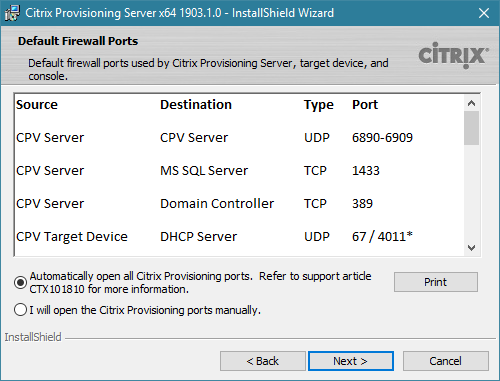Go to previous step with Back button
This screenshot has height=381, width=500.
pyautogui.click(x=263, y=361)
